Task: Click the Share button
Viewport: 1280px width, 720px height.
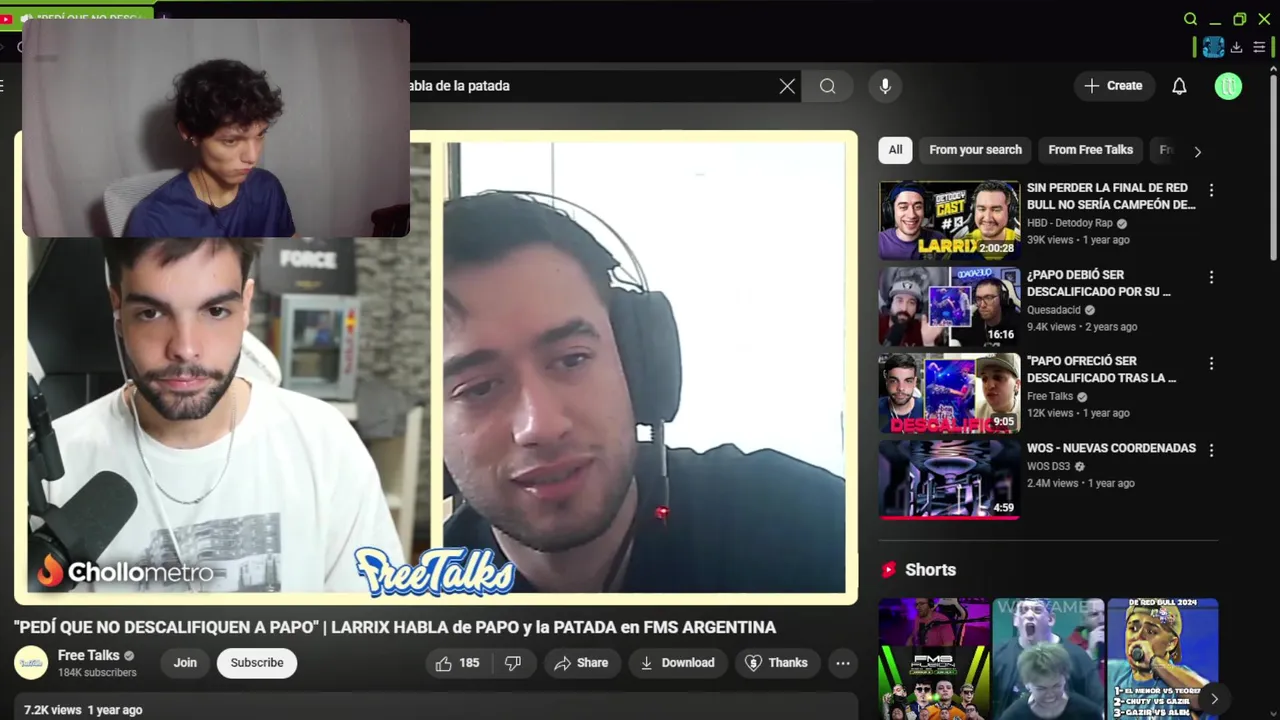Action: [x=581, y=663]
